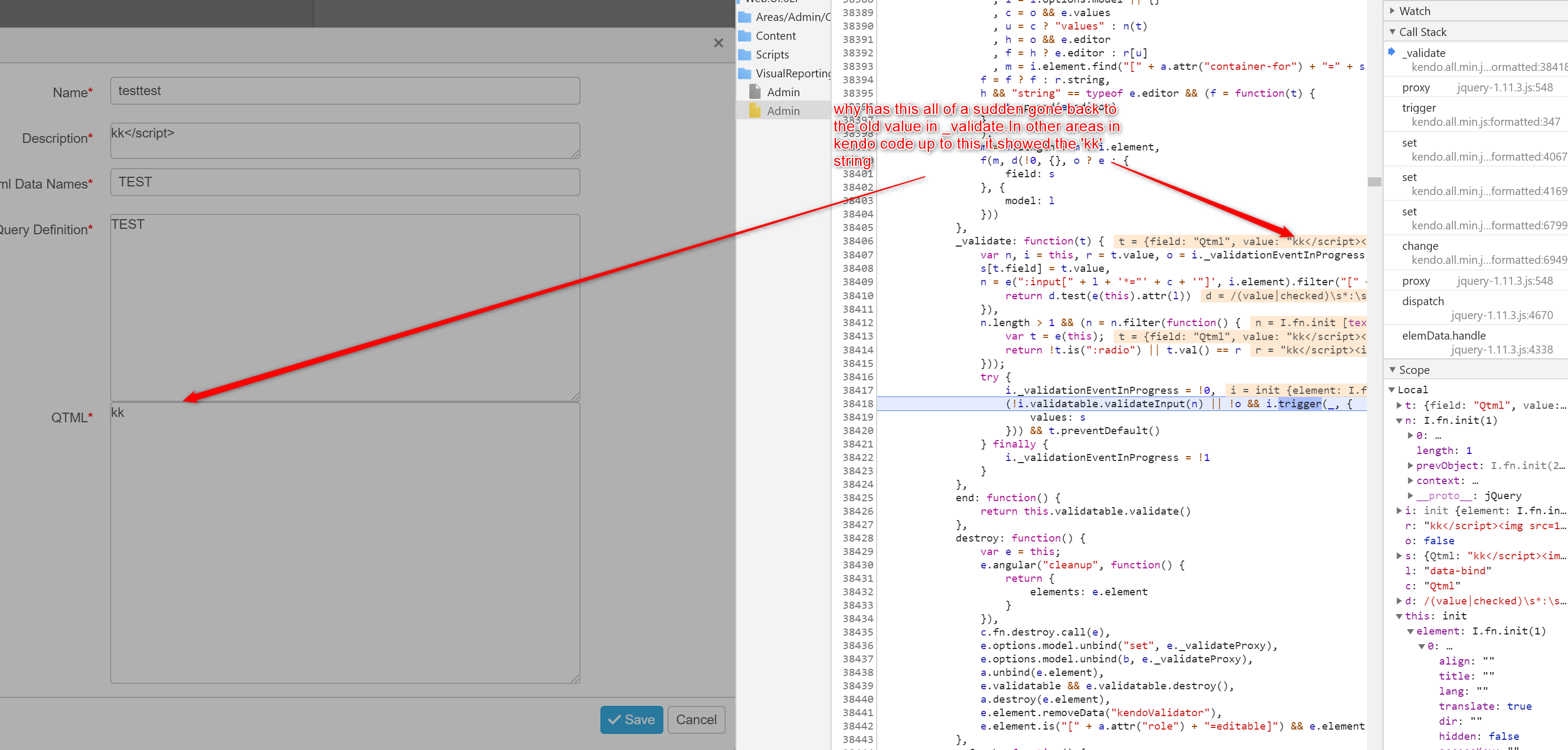This screenshot has width=1568, height=750.
Task: Click the Query Definition textarea
Action: click(345, 307)
